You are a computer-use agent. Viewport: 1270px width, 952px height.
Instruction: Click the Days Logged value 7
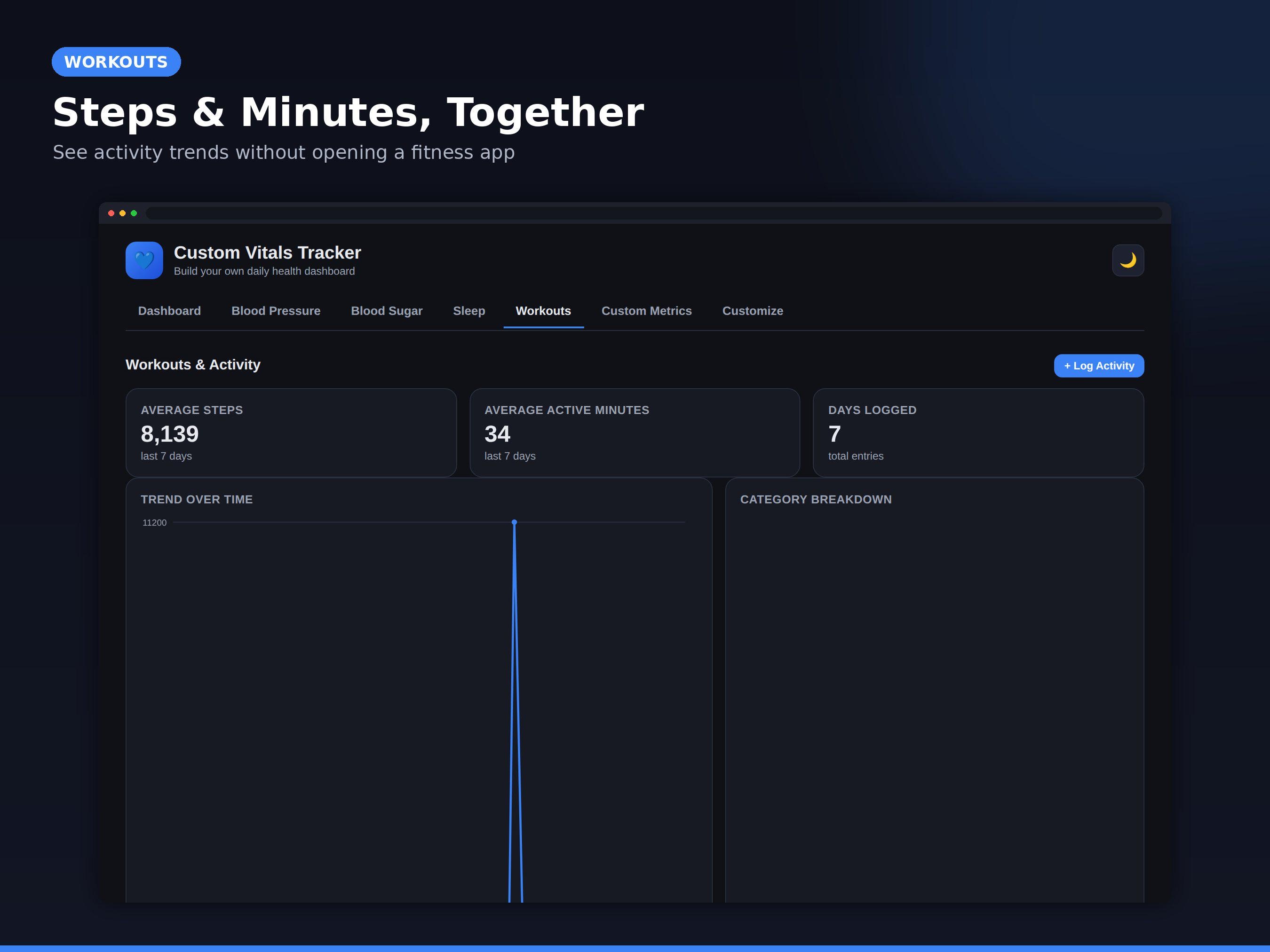[834, 434]
